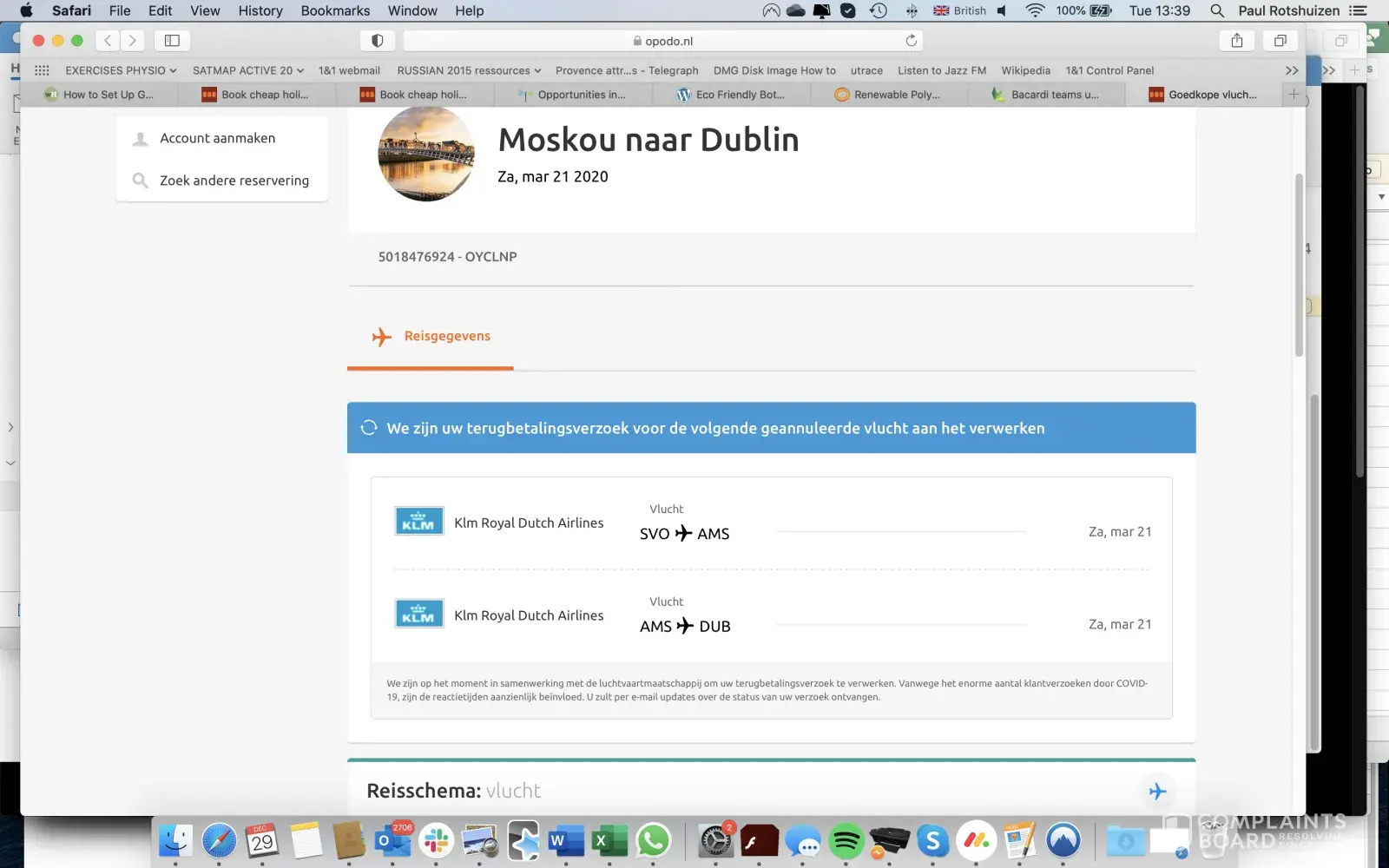Add a new Safari tab
This screenshot has height=868, width=1389.
pos(1294,95)
